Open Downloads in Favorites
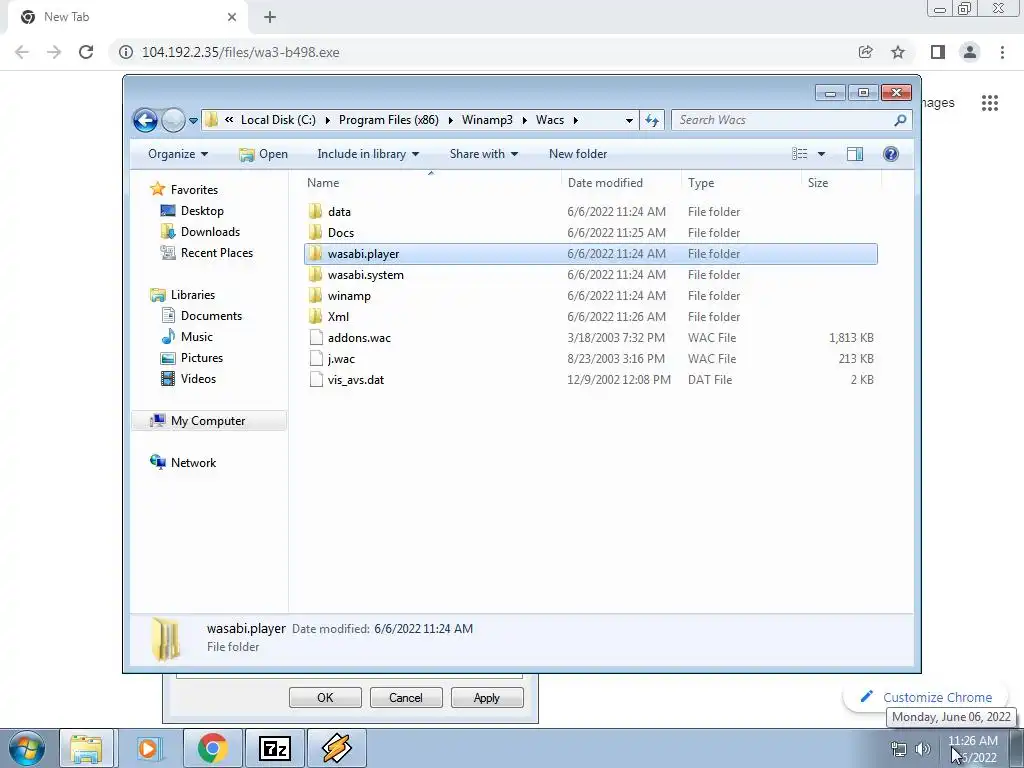This screenshot has height=768, width=1024. click(x=210, y=232)
